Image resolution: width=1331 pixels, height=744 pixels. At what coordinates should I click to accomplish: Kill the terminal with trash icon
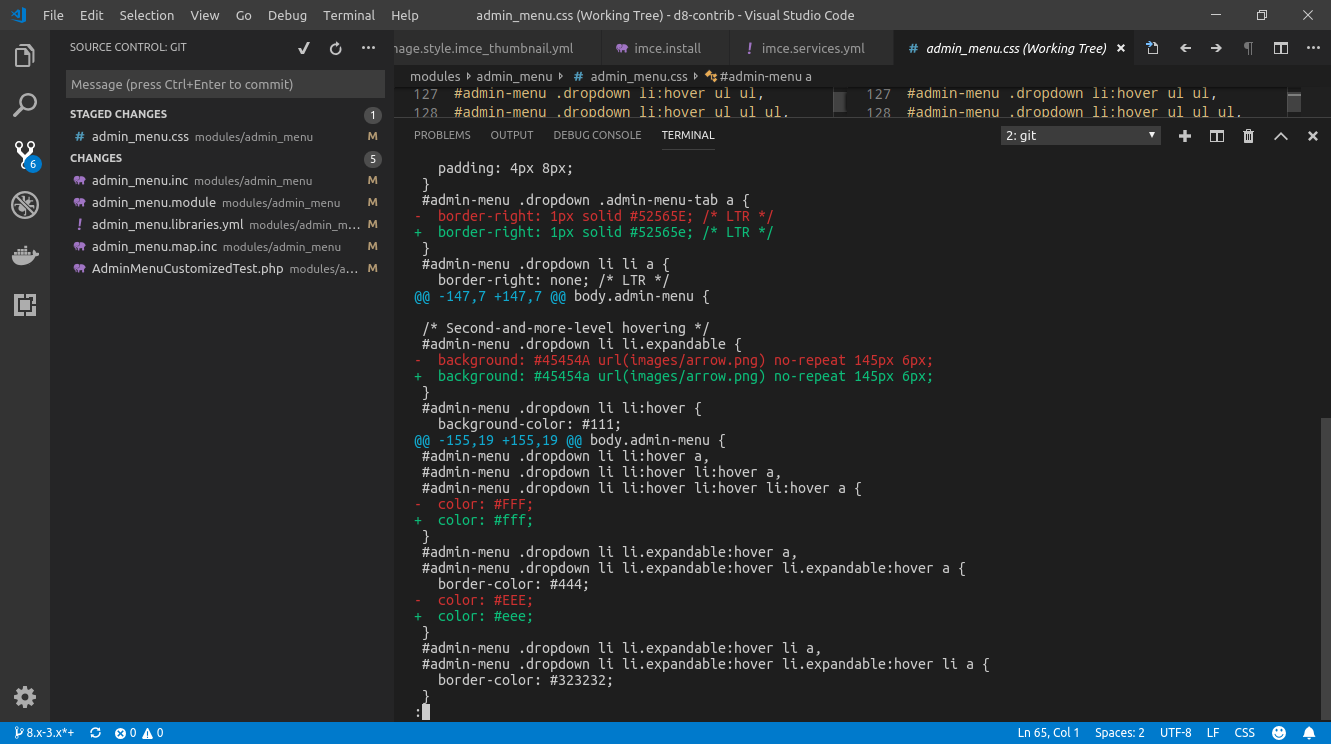point(1248,136)
